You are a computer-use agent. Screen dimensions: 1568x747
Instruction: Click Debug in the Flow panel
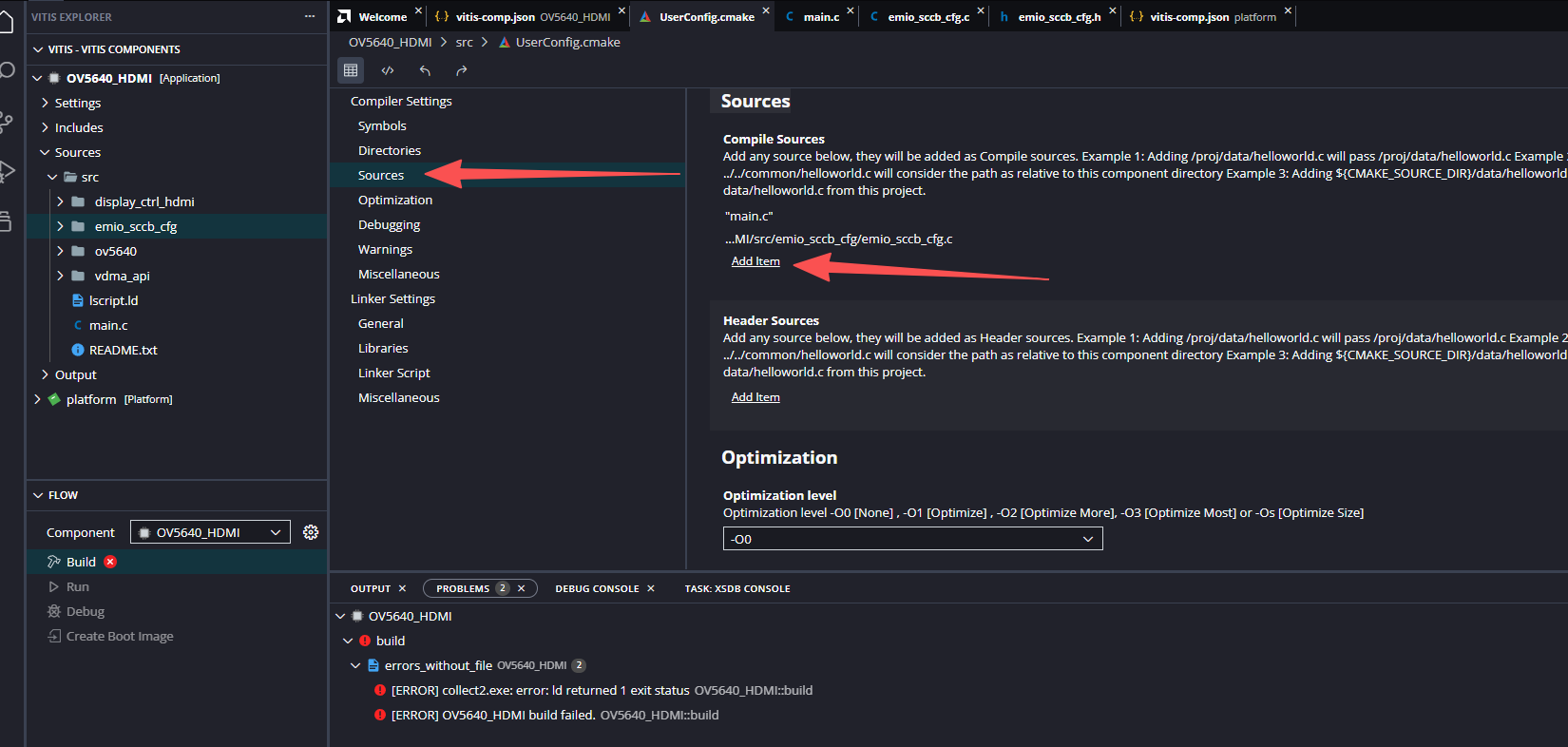[85, 611]
